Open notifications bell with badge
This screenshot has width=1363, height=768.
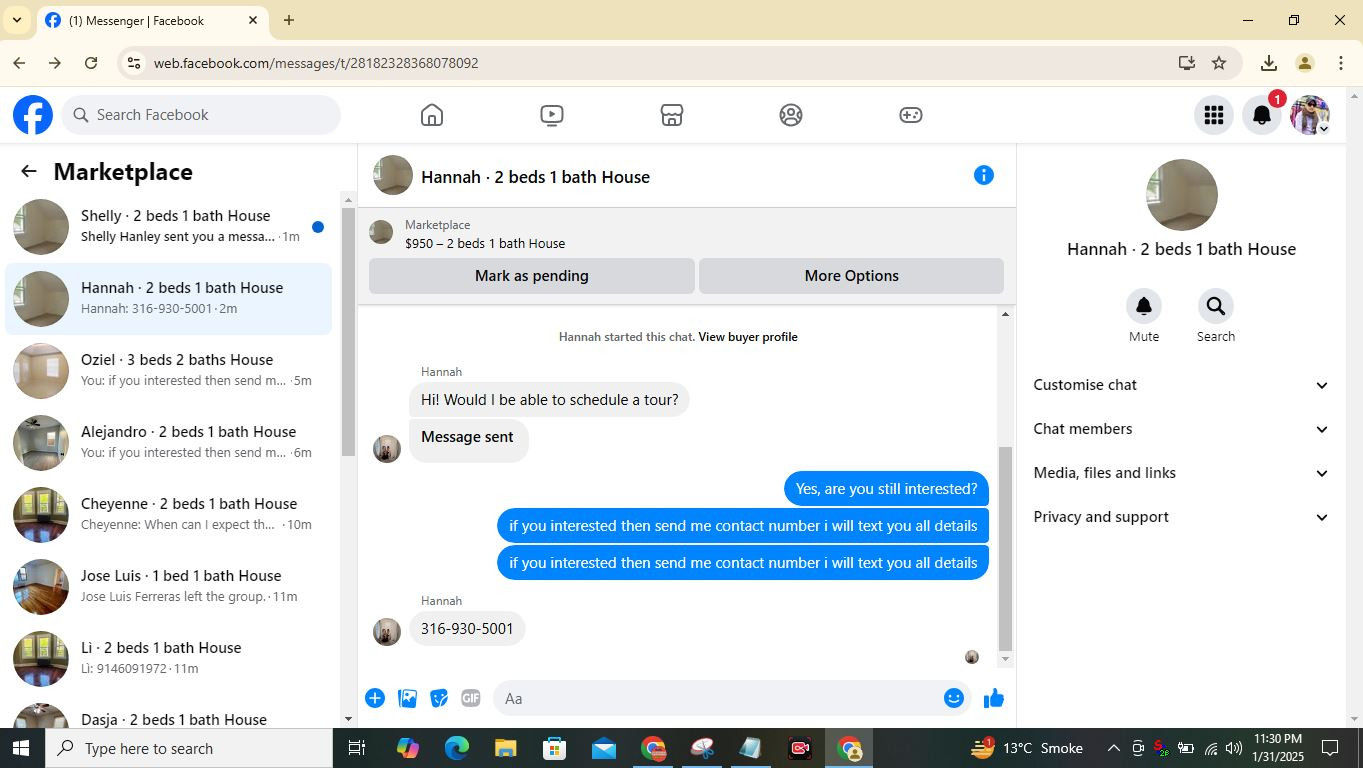point(1262,115)
